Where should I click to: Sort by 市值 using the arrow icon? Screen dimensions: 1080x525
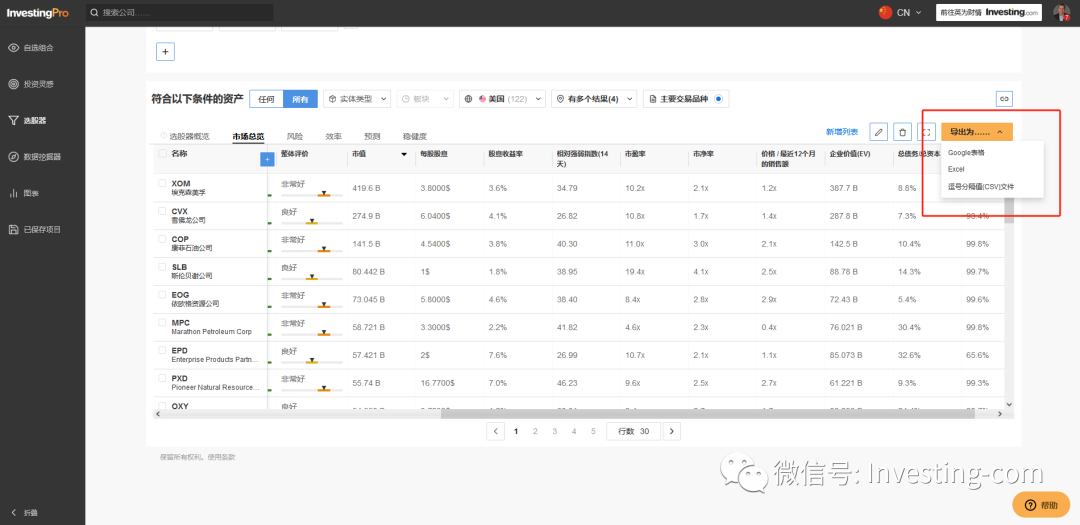tap(404, 154)
